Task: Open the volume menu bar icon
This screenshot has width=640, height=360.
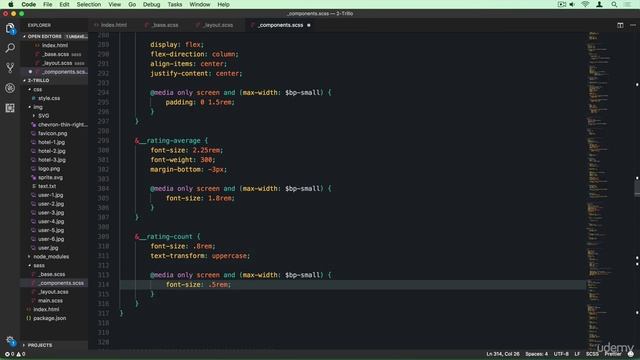Action: coord(572,4)
